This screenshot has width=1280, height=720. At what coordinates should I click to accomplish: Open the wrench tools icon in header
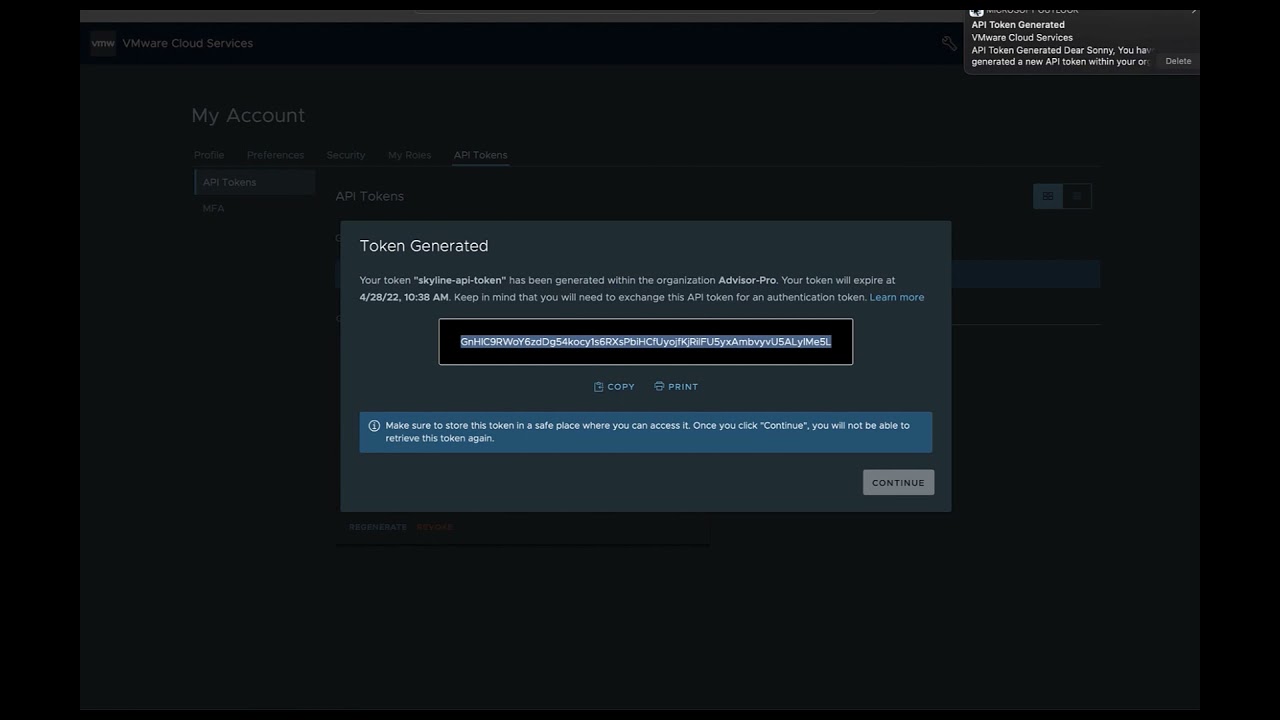tap(949, 43)
